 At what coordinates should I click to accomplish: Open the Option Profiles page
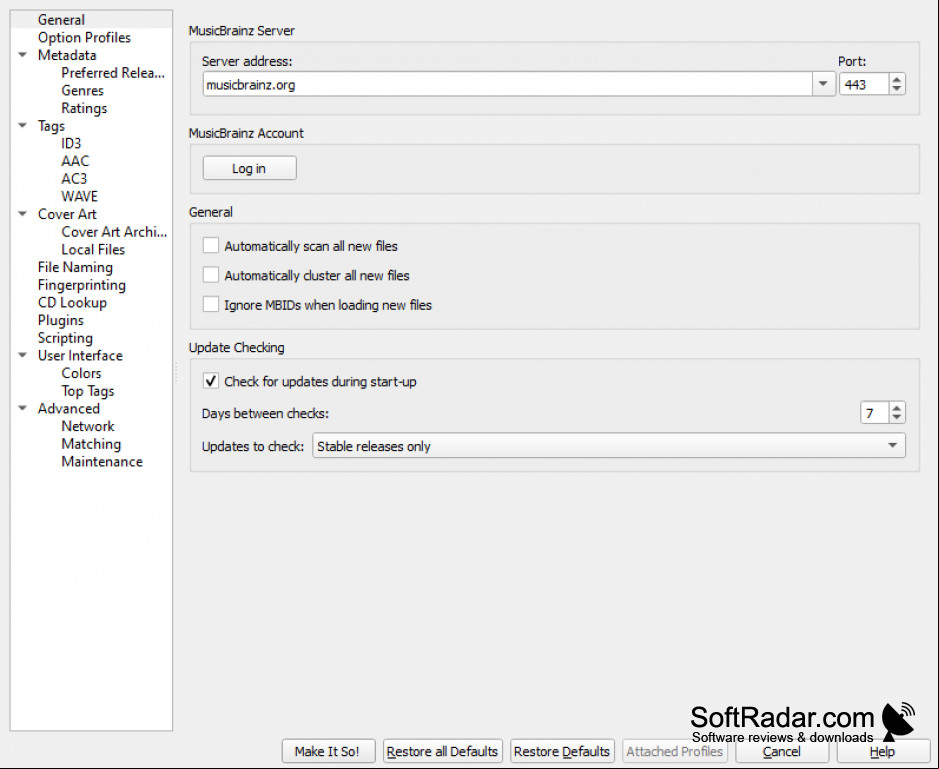(84, 37)
